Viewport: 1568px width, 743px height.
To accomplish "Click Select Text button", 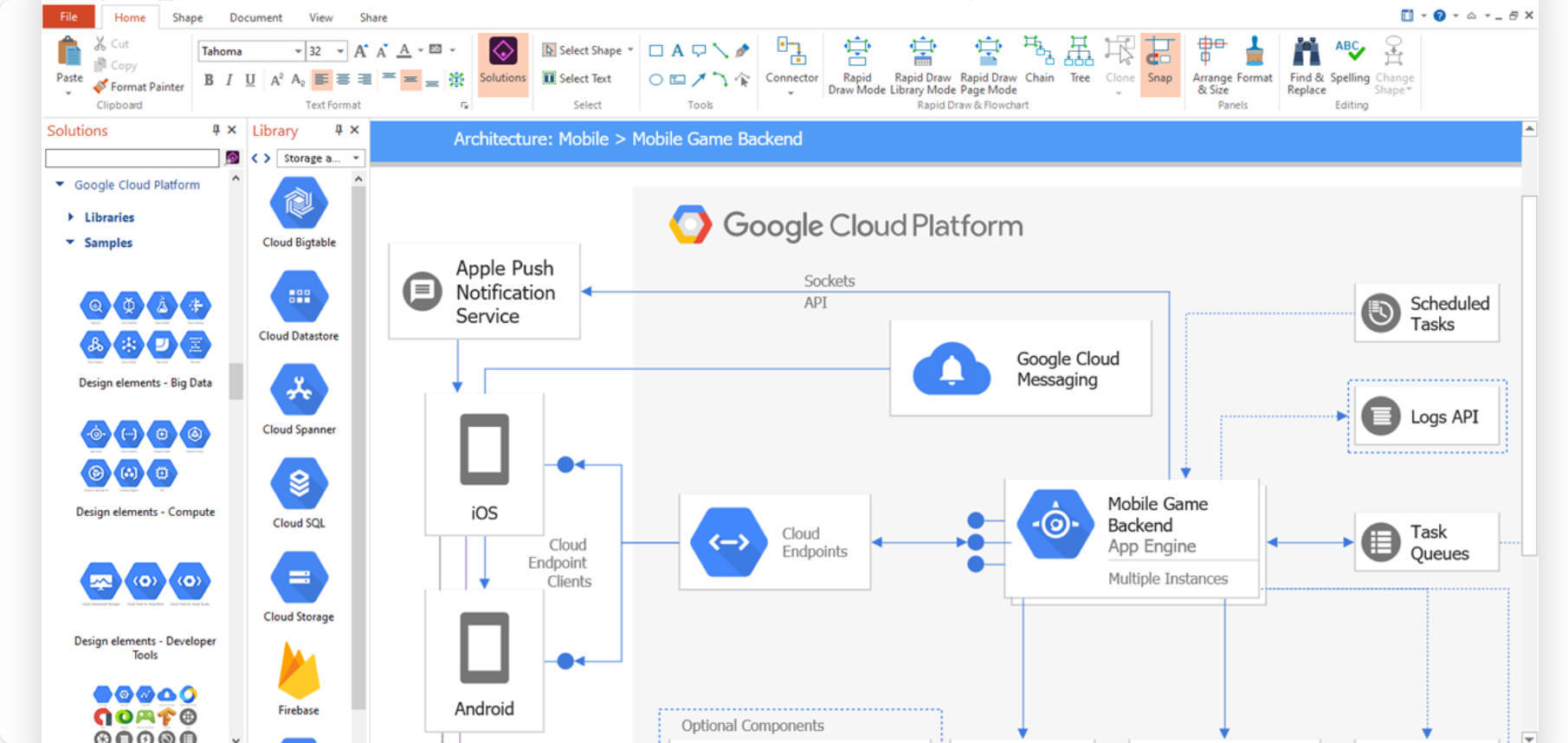I will click(x=577, y=78).
